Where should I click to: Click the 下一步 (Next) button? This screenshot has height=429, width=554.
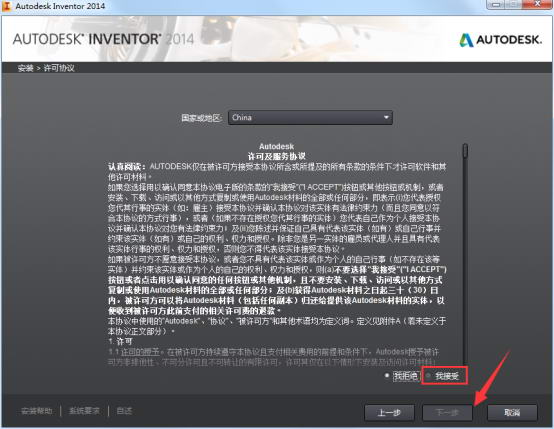(447, 412)
